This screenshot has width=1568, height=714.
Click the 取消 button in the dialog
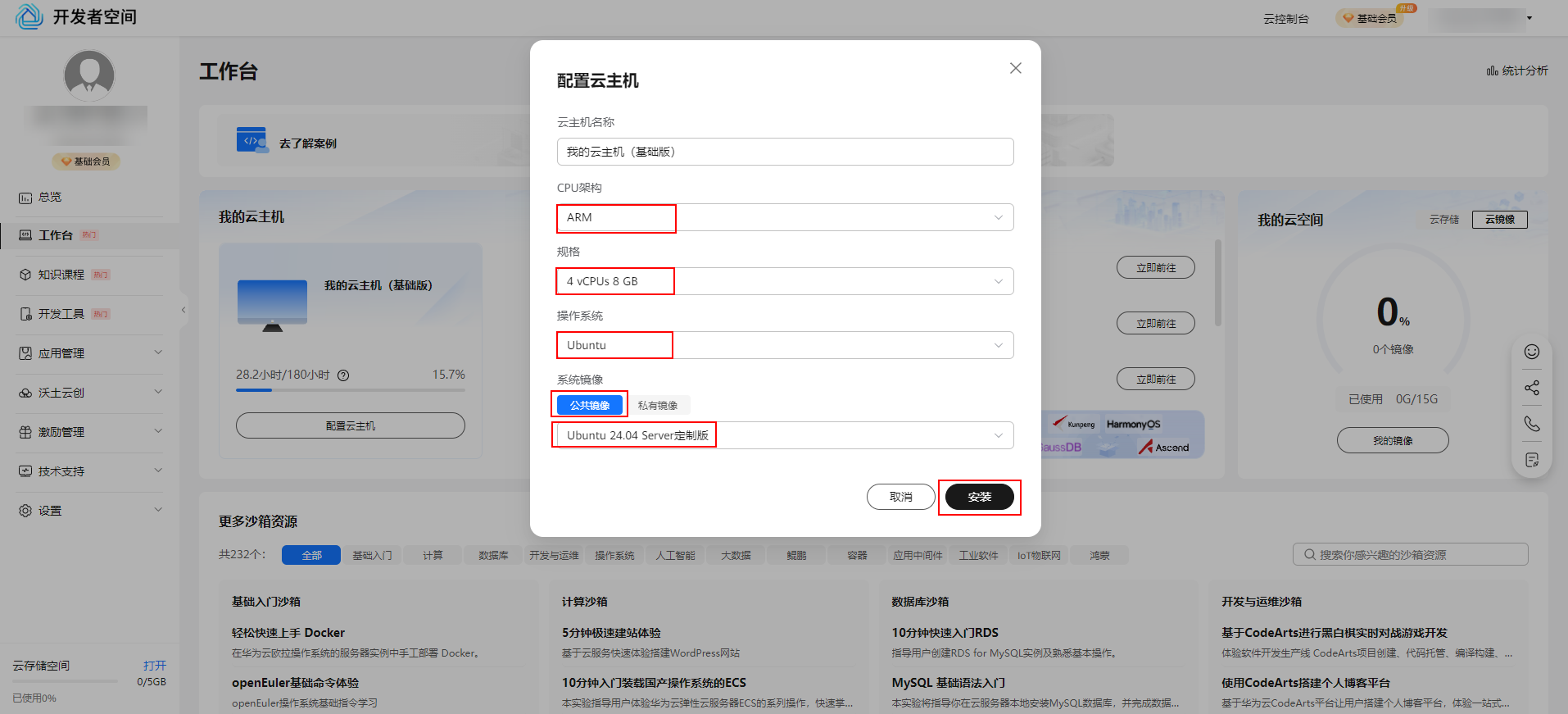click(x=901, y=497)
